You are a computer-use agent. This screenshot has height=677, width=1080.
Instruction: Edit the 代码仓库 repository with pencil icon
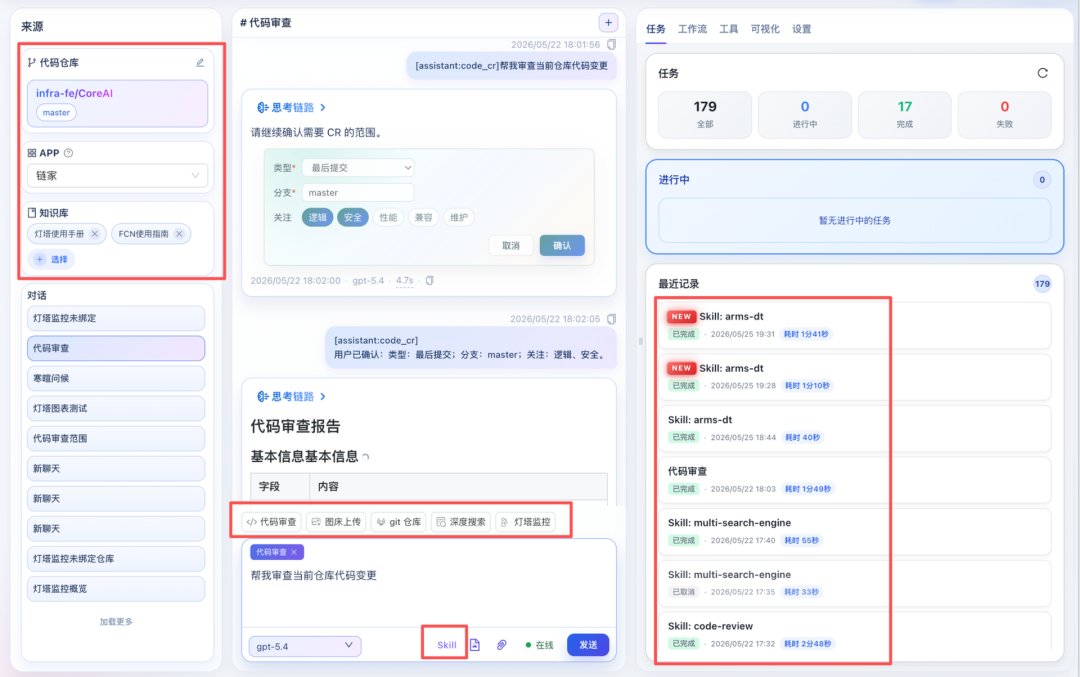[x=200, y=63]
